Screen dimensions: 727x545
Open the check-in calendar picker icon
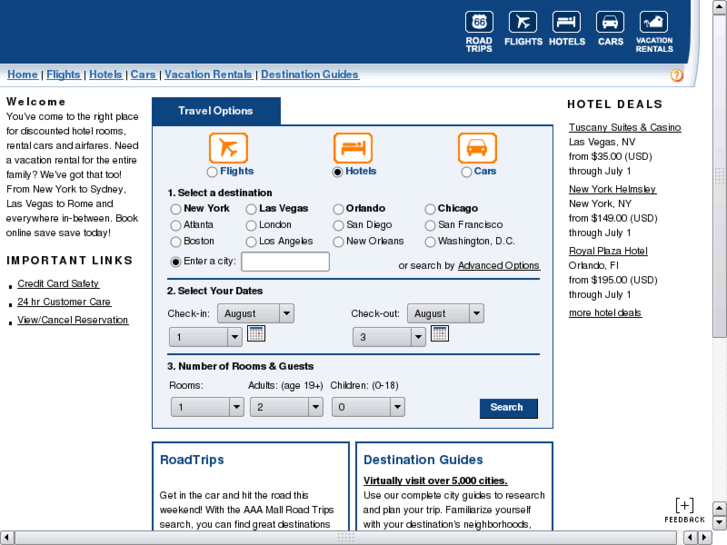(x=256, y=334)
